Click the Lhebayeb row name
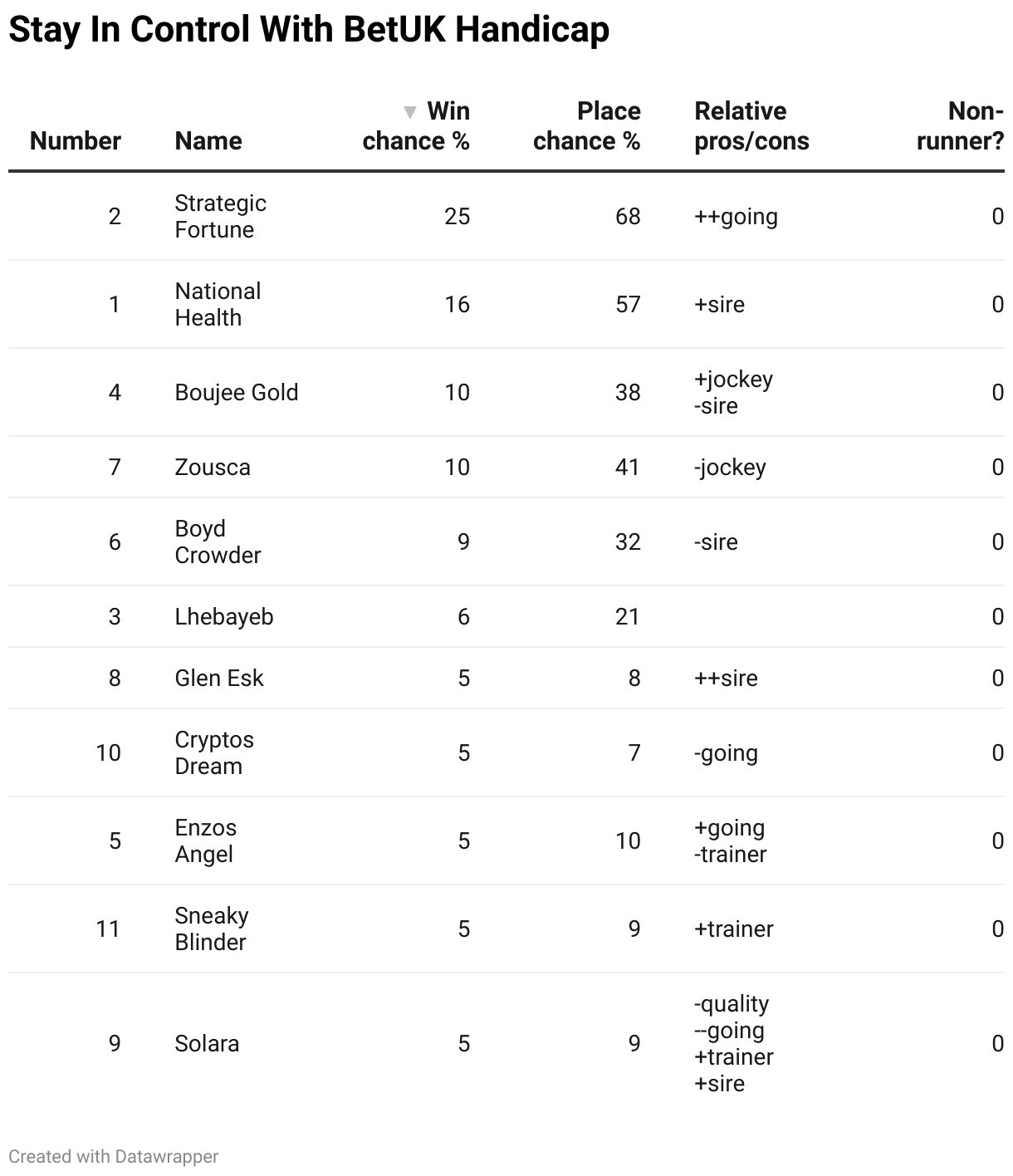This screenshot has width=1013, height=1176. pos(224,617)
